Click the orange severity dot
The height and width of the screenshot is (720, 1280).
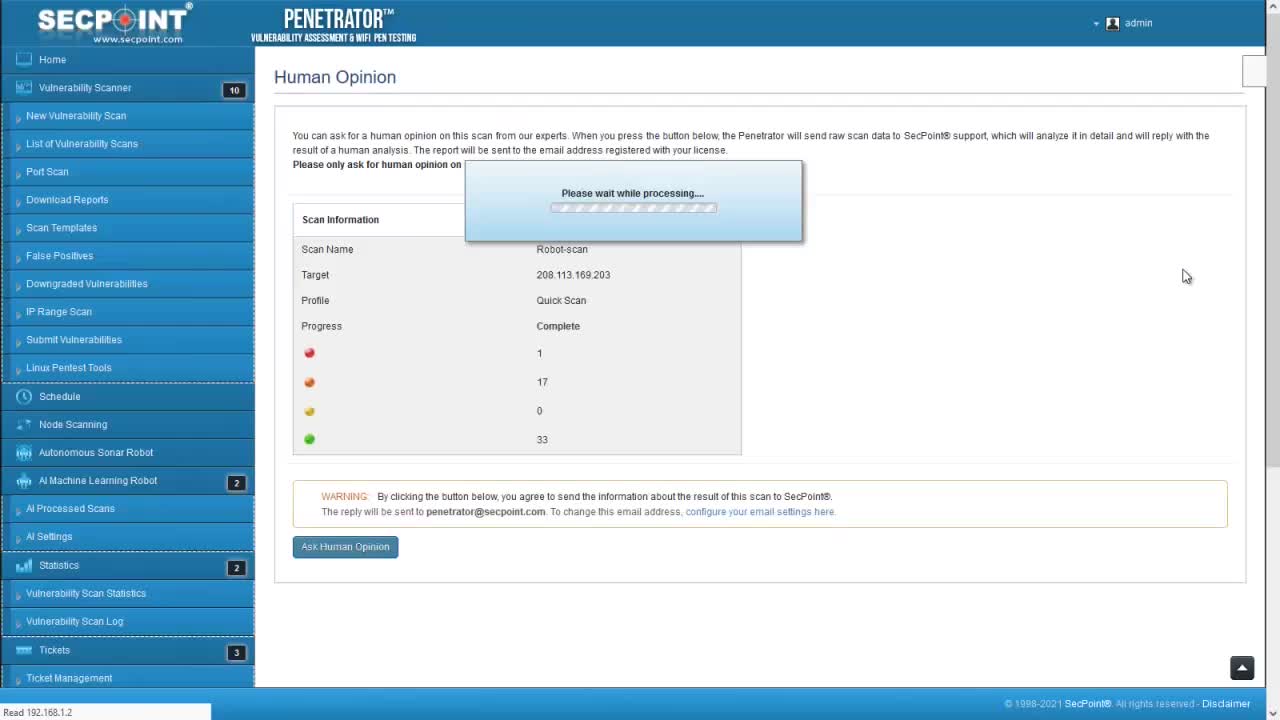(309, 382)
